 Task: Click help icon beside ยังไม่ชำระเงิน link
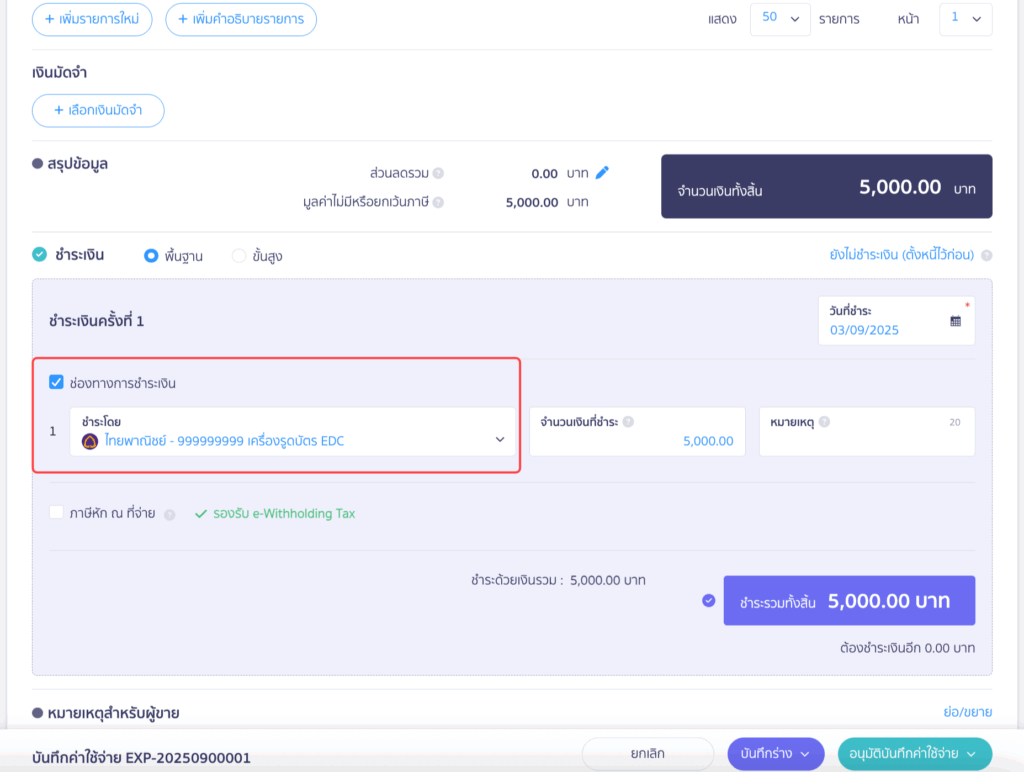click(986, 256)
